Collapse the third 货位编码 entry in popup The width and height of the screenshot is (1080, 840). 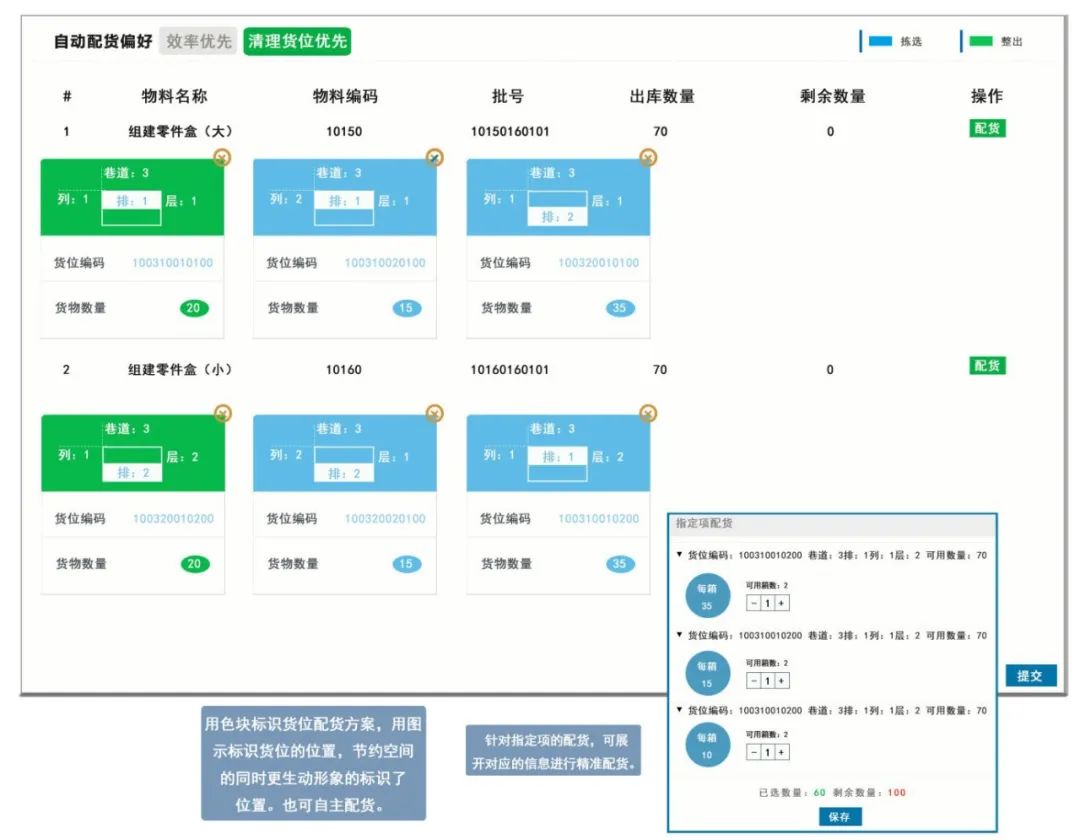click(x=680, y=711)
